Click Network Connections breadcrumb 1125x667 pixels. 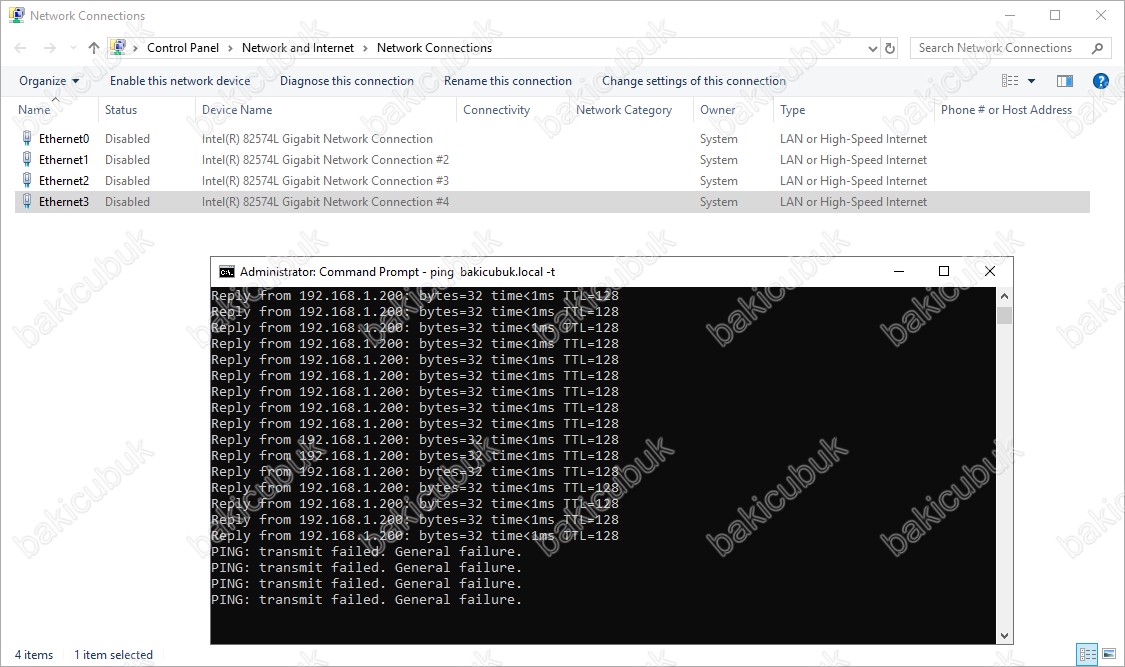click(434, 48)
